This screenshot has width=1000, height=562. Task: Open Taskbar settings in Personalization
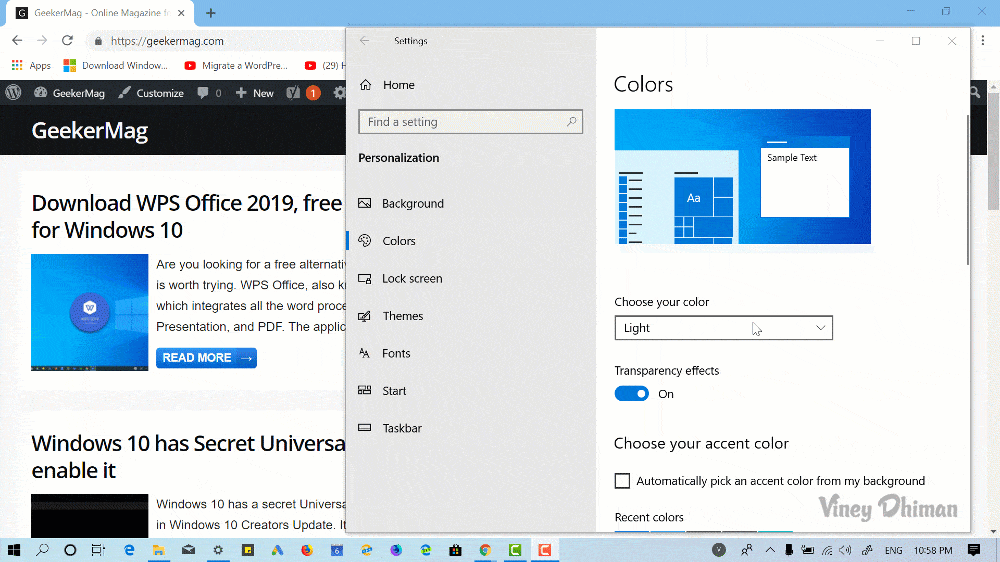[x=390, y=428]
